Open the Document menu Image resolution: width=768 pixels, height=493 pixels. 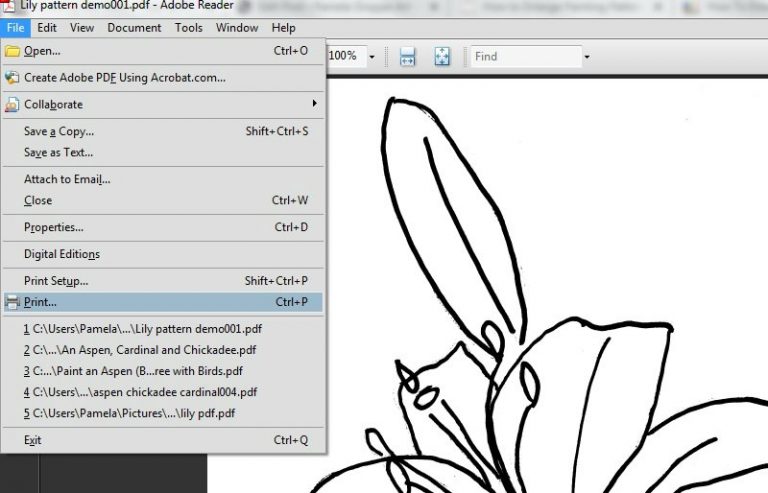pyautogui.click(x=134, y=28)
